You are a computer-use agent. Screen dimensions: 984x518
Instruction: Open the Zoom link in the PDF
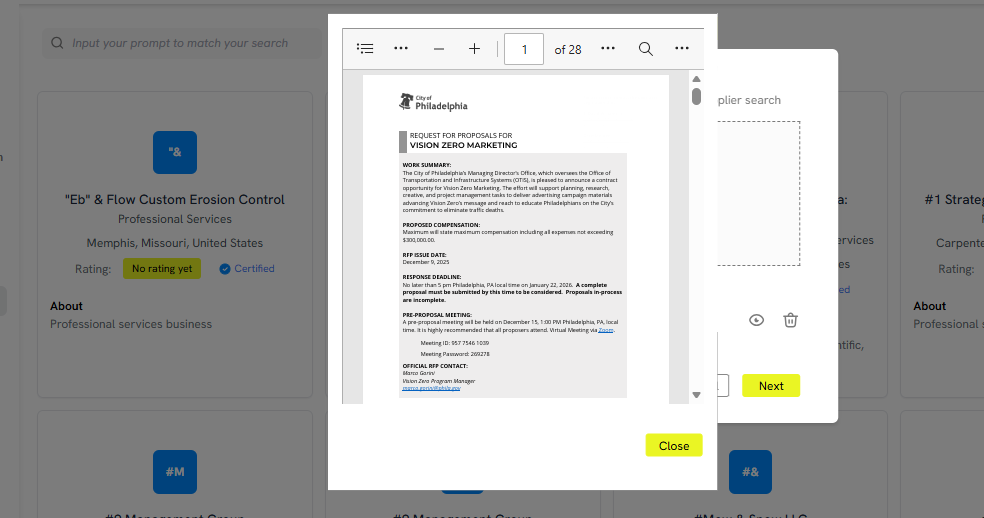pos(606,330)
